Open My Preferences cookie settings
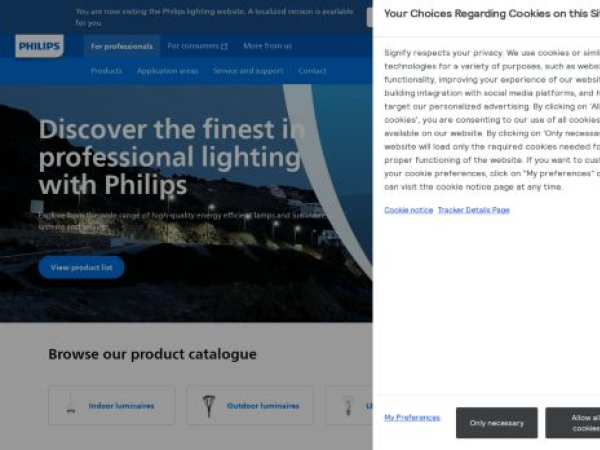 click(x=412, y=417)
